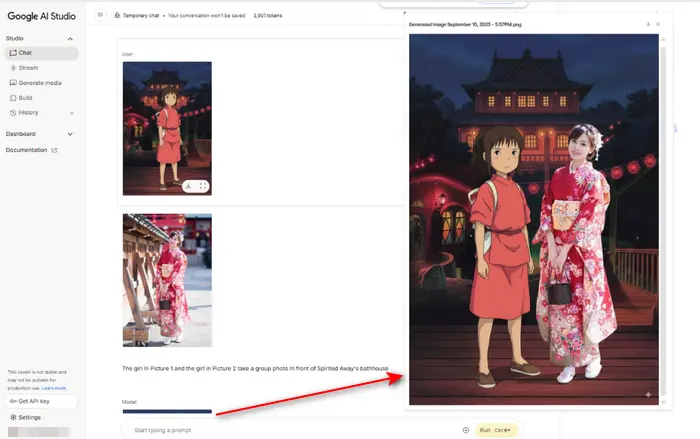Click the 3,901 tokens count
This screenshot has width=700, height=439.
(x=267, y=15)
